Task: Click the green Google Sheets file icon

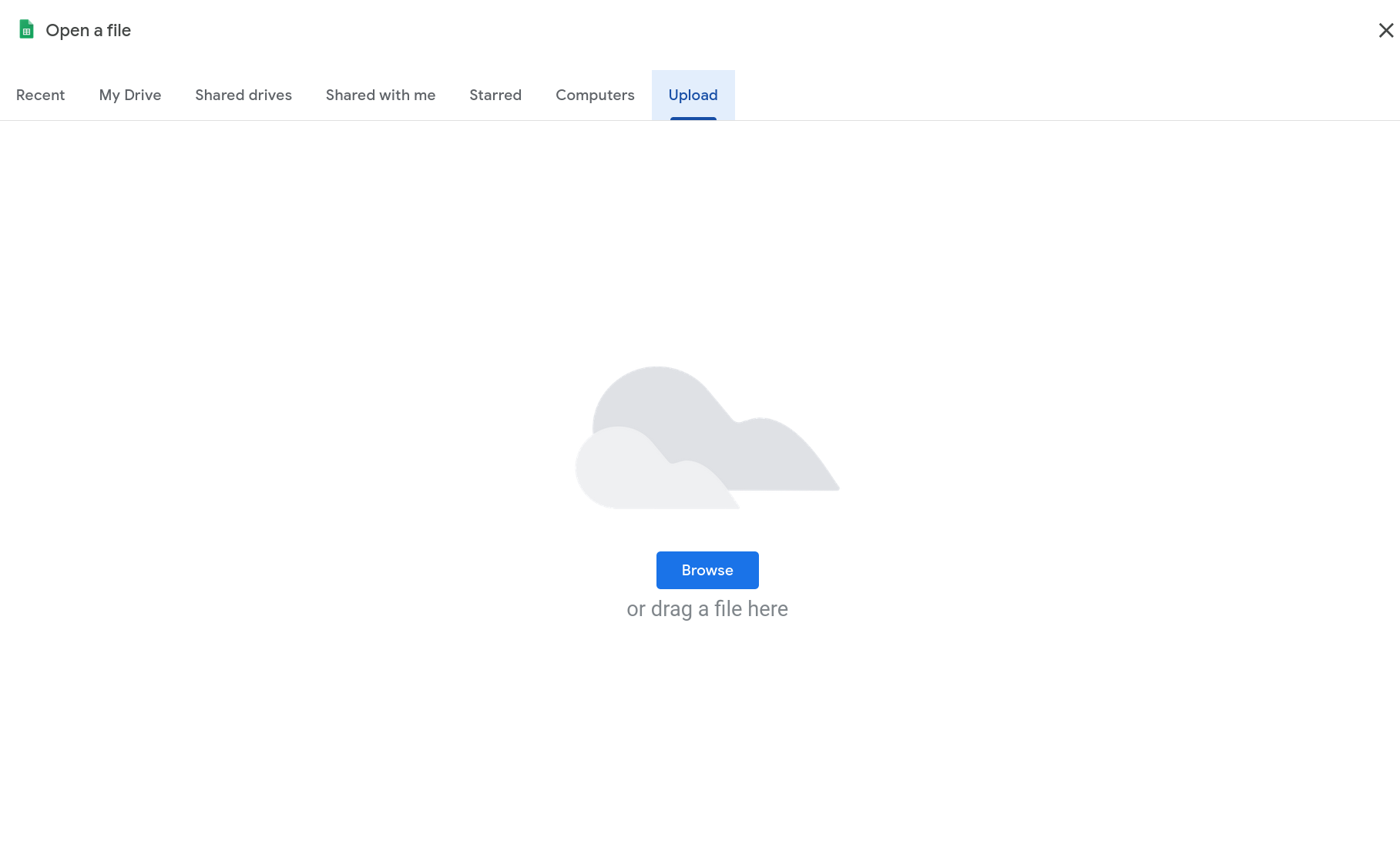Action: pyautogui.click(x=26, y=29)
